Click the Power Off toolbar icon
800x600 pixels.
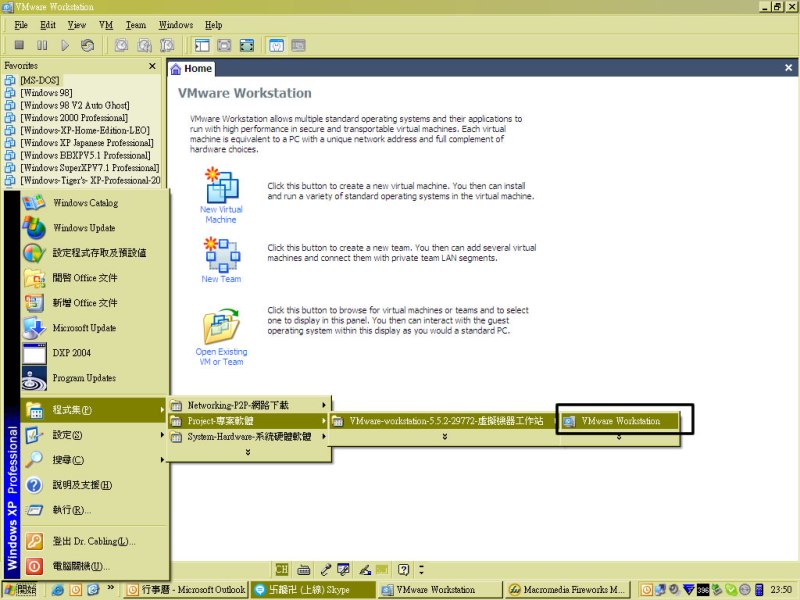pyautogui.click(x=19, y=45)
